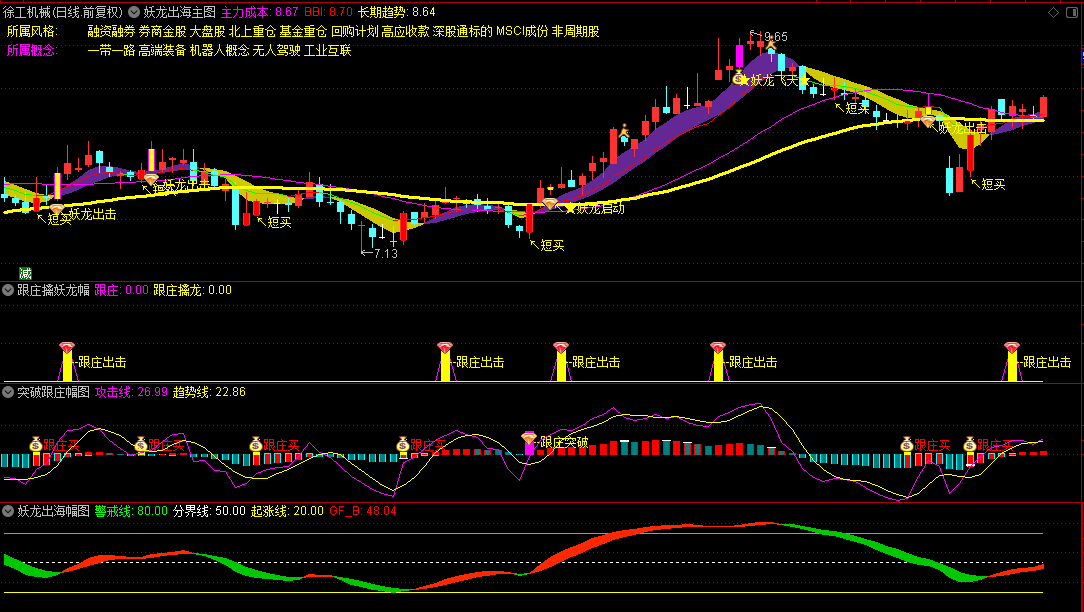This screenshot has height=612, width=1084.
Task: Click the 妖龙出海主图 indicator name
Action: [x=180, y=12]
